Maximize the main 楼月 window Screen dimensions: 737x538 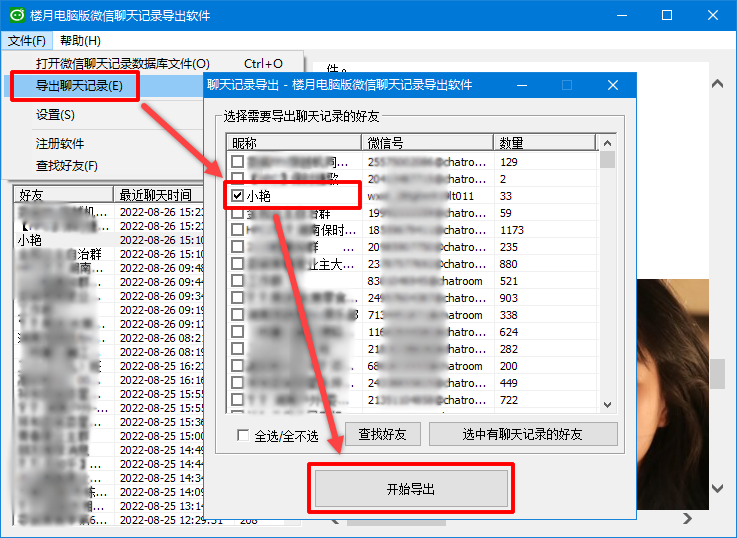pyautogui.click(x=666, y=15)
